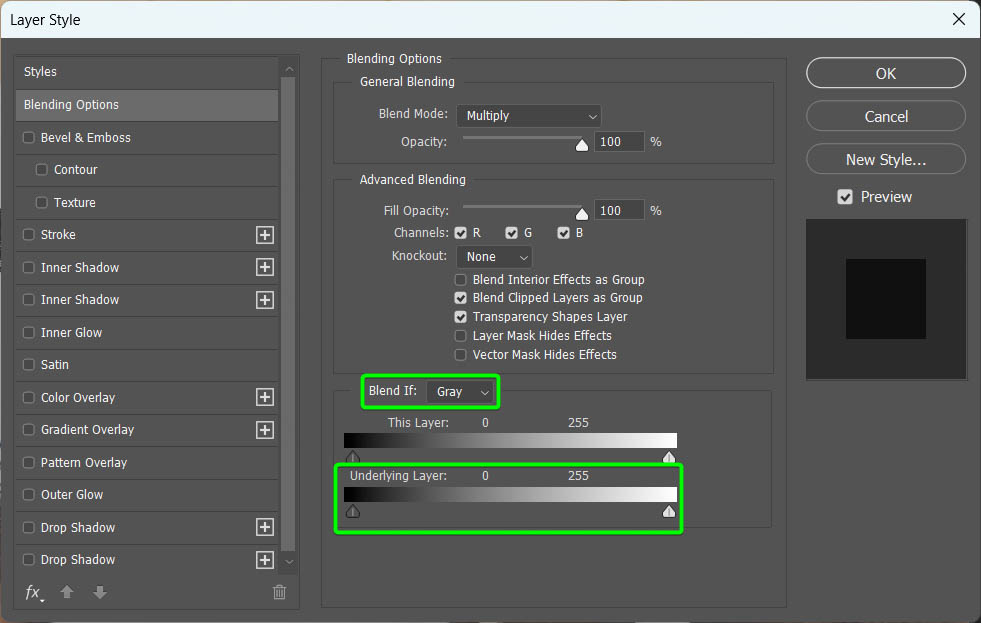Click styles list scrollbar up arrow
The width and height of the screenshot is (981, 623).
(x=289, y=69)
